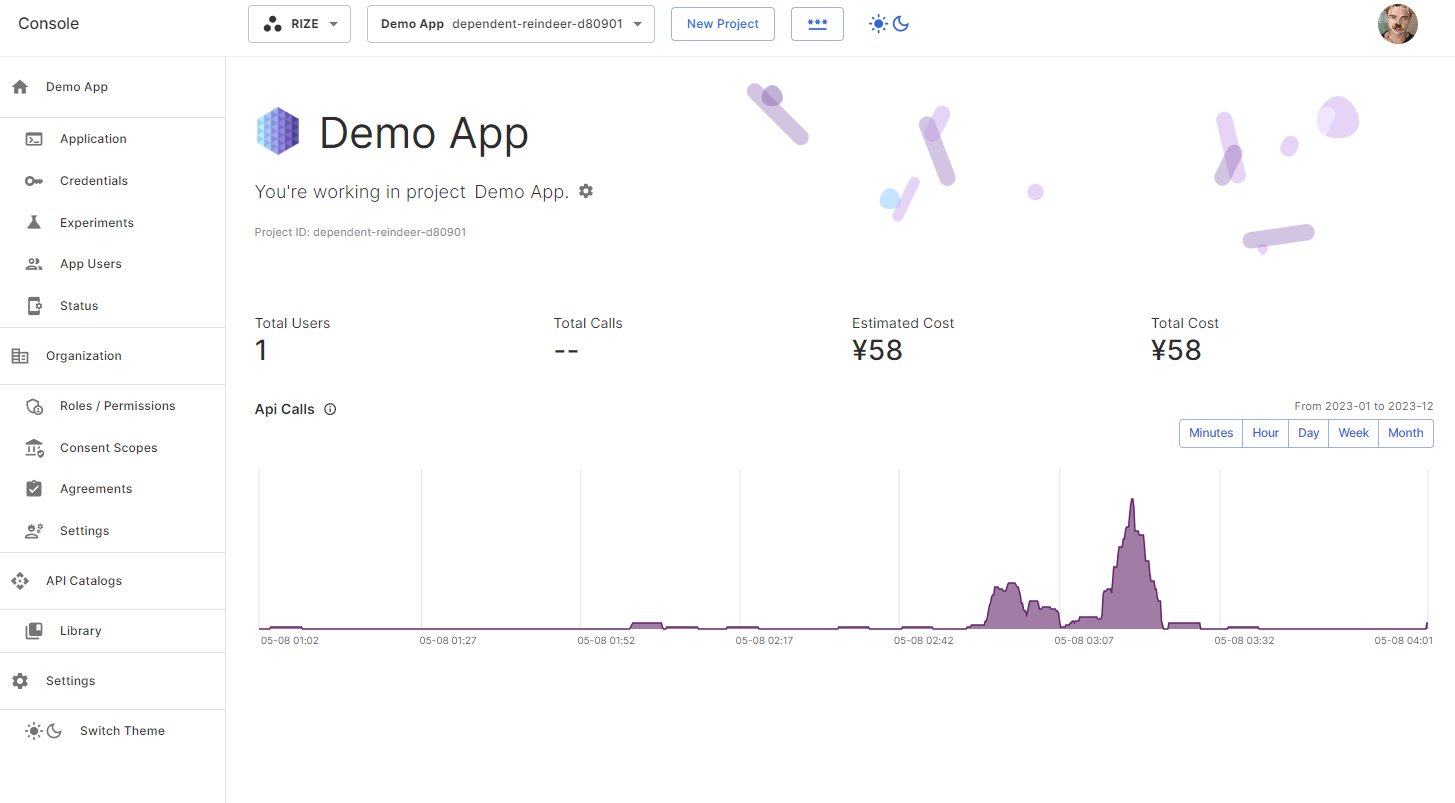Image resolution: width=1455 pixels, height=803 pixels.
Task: Open project settings gear beside Demo App
Action: click(586, 191)
